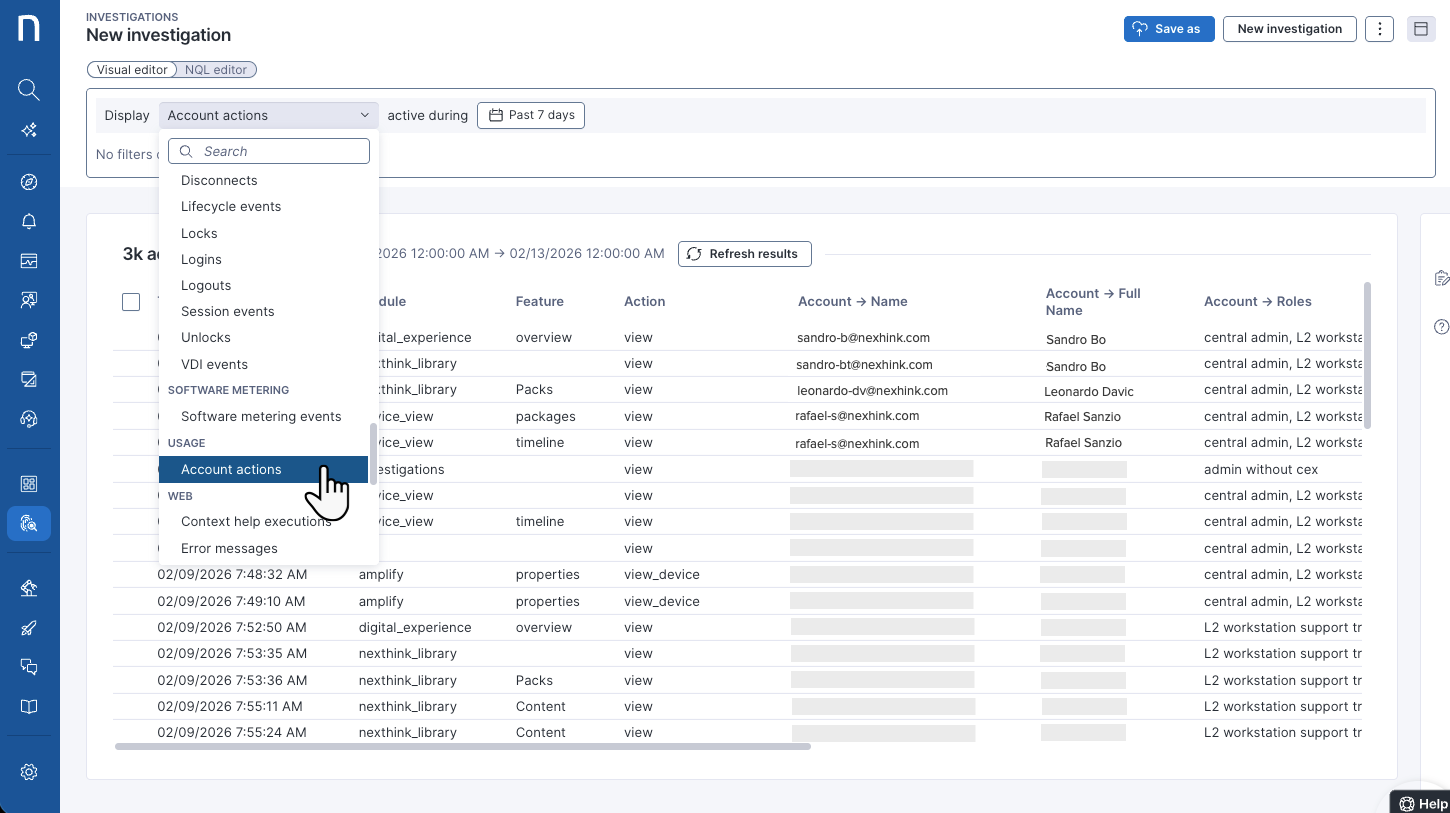
Task: Open the settings gear in sidebar
Action: click(x=29, y=772)
